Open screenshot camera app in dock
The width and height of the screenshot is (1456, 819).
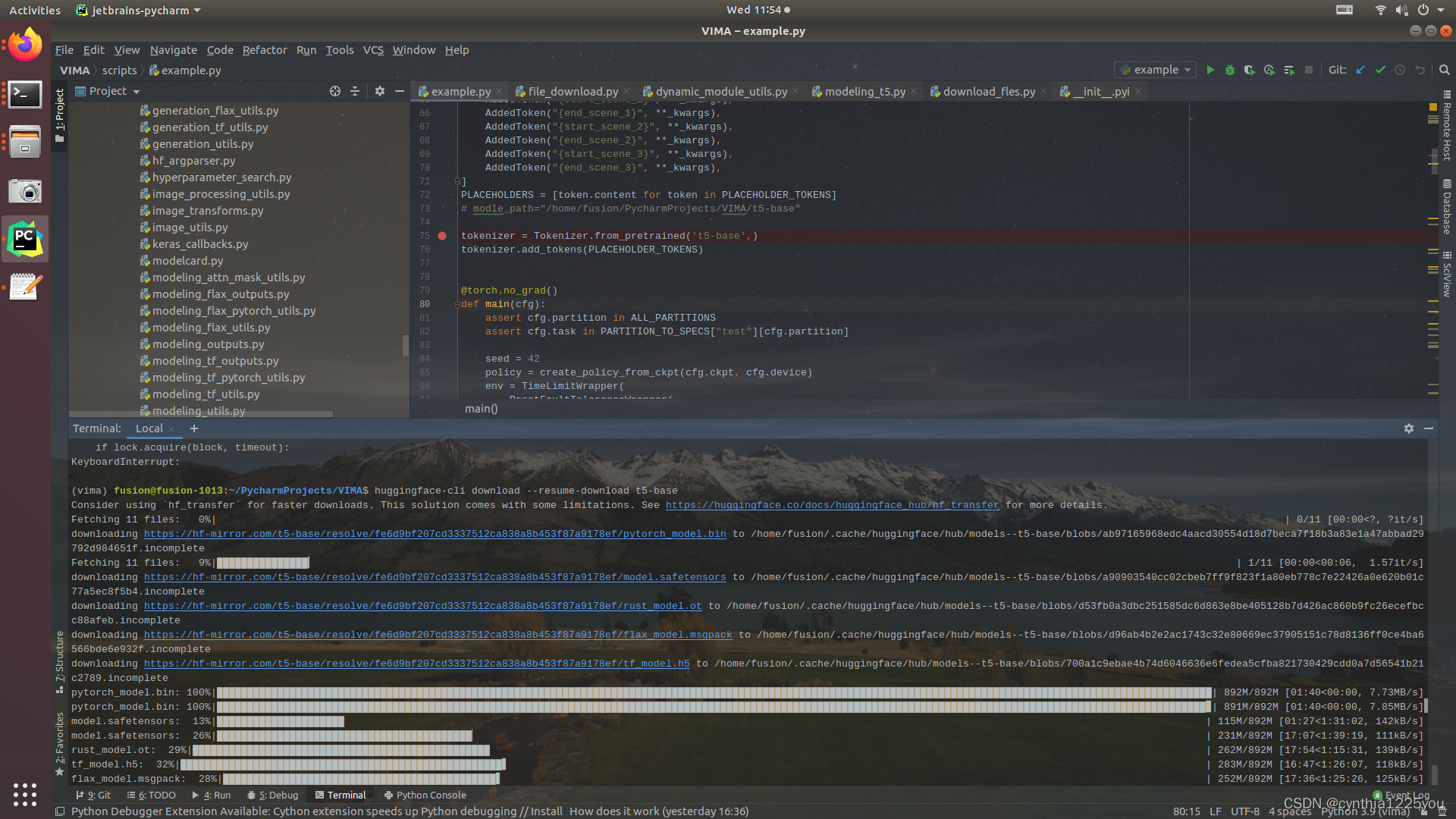(x=25, y=191)
